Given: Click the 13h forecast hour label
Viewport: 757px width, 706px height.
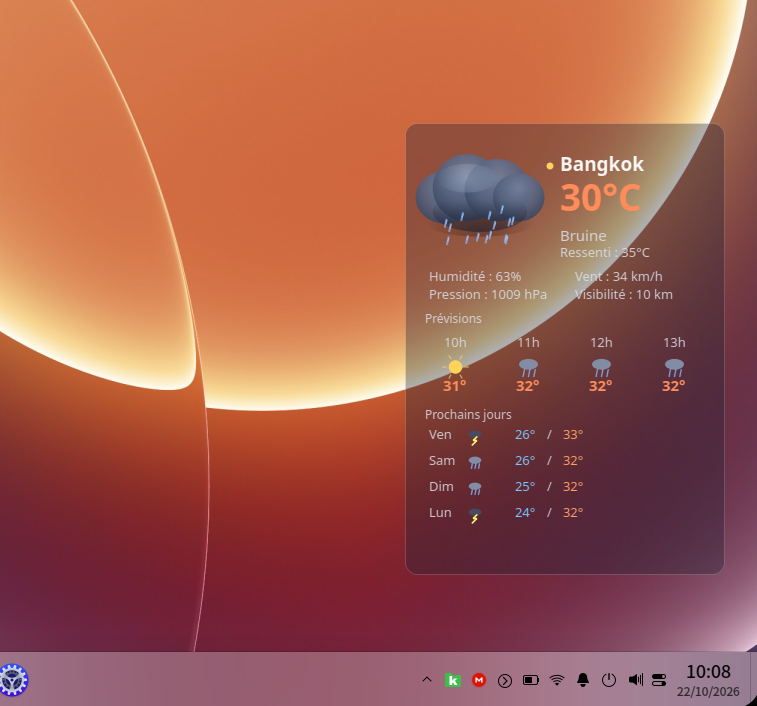Looking at the screenshot, I should tap(674, 343).
